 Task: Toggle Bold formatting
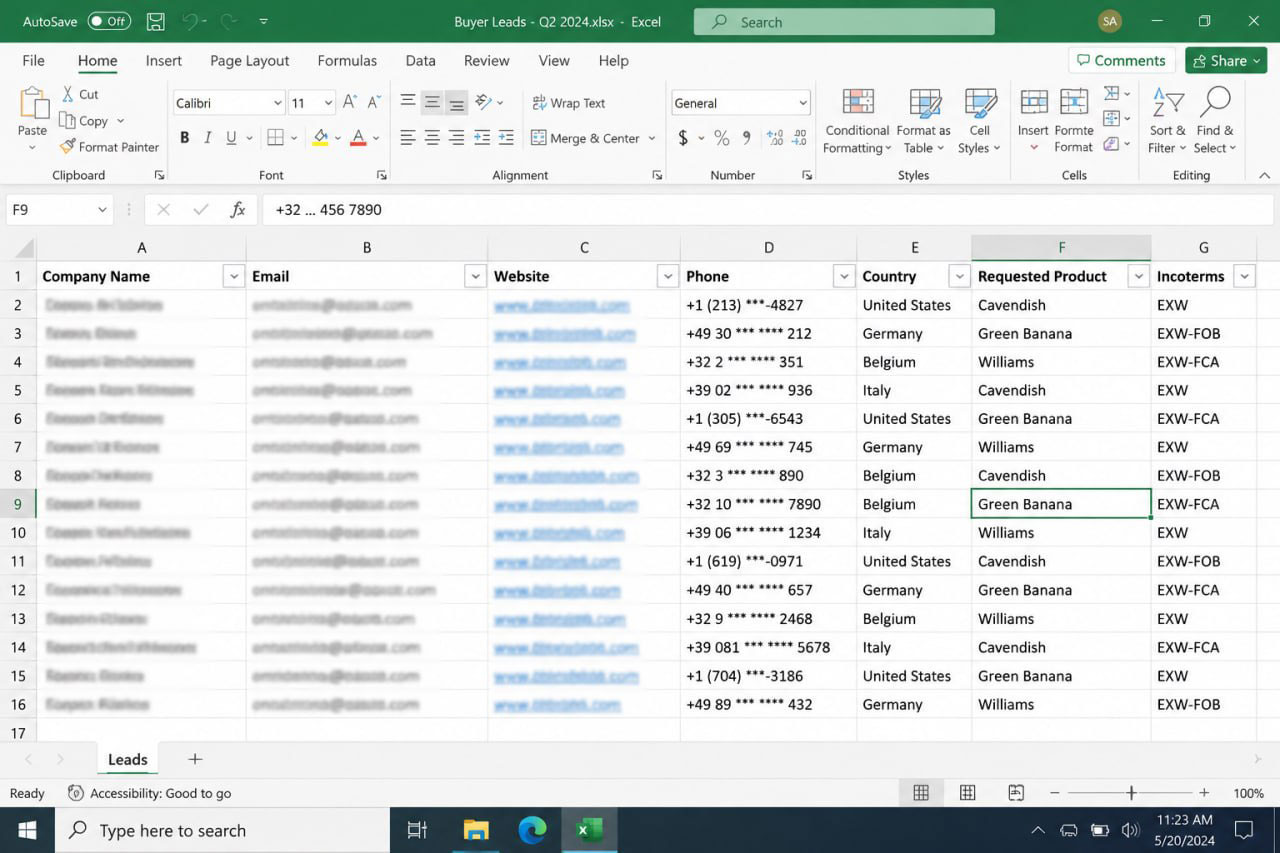click(x=184, y=138)
